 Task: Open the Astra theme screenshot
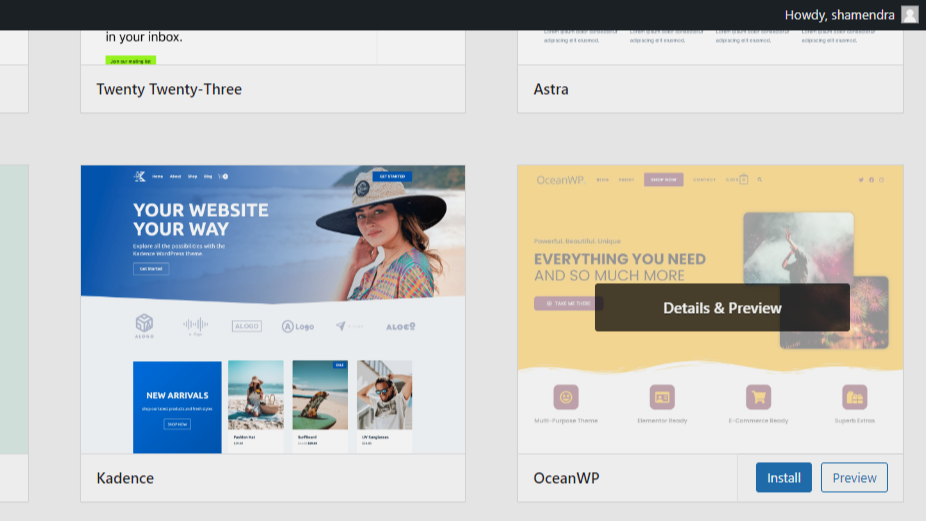click(x=710, y=47)
